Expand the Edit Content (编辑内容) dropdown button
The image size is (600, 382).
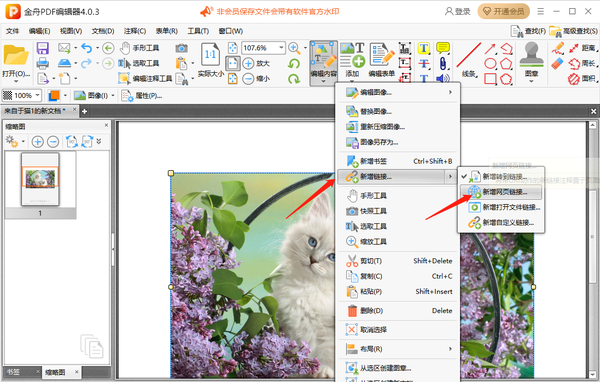click(x=323, y=81)
